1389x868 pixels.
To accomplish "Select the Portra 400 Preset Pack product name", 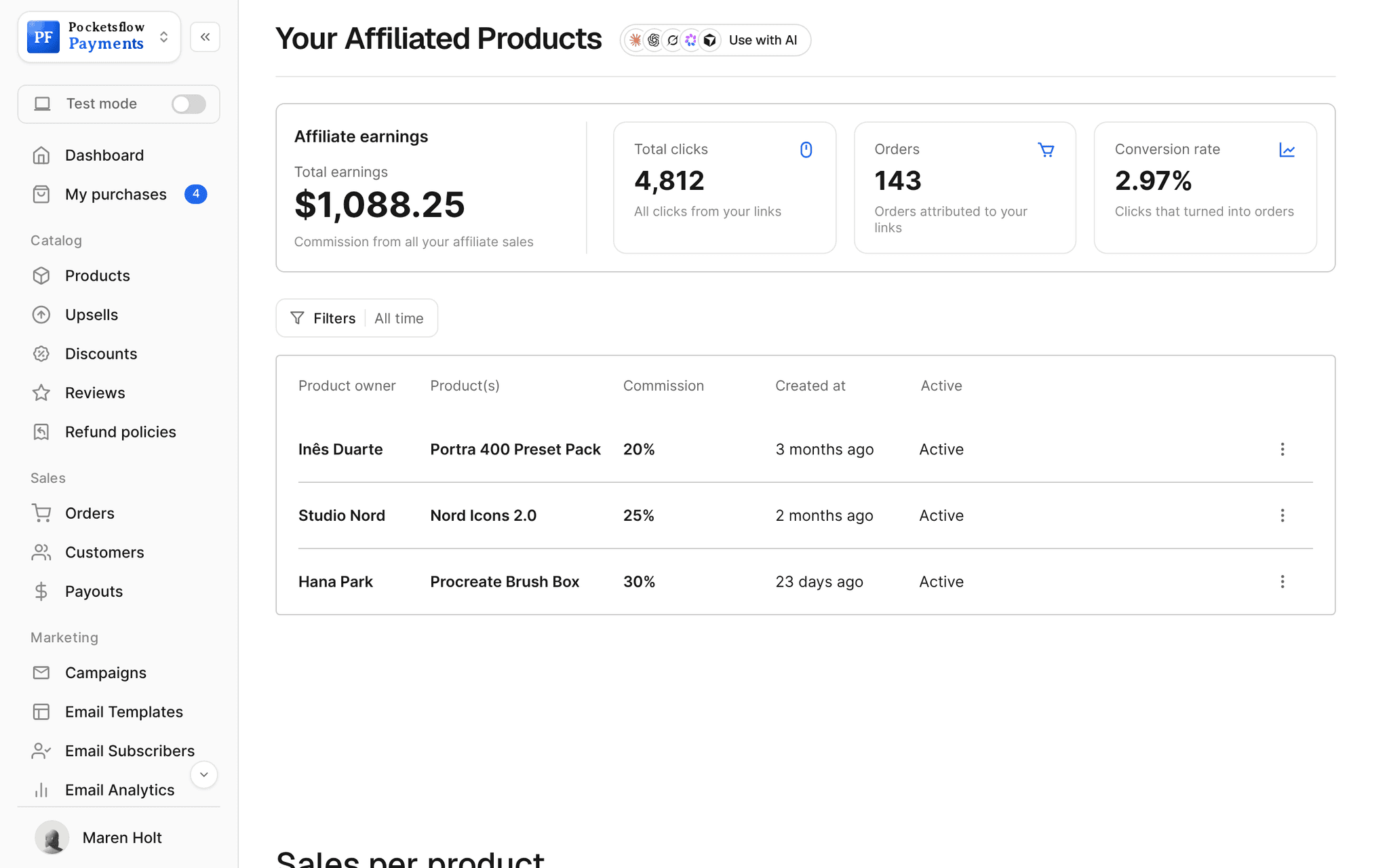I will coord(515,450).
